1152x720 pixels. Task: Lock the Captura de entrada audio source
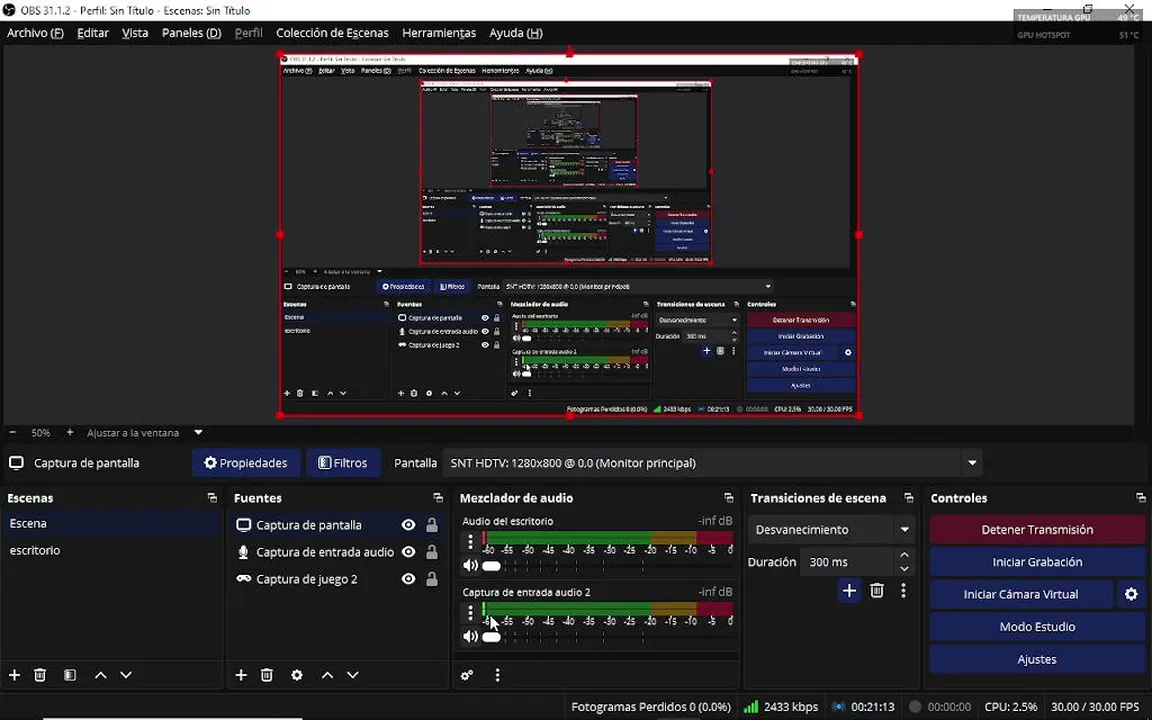tap(432, 552)
